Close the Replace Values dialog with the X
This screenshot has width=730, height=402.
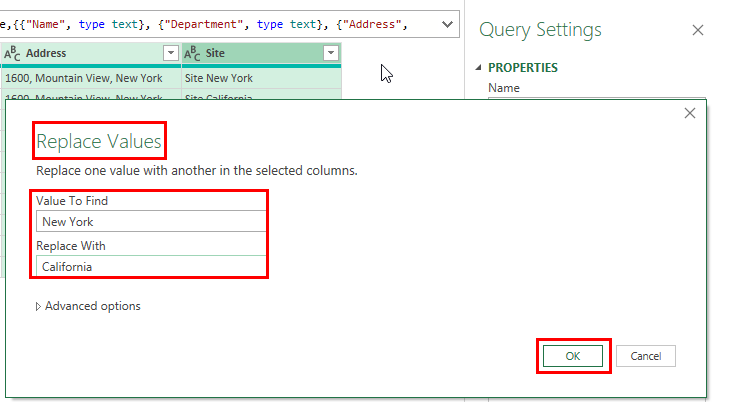click(690, 113)
